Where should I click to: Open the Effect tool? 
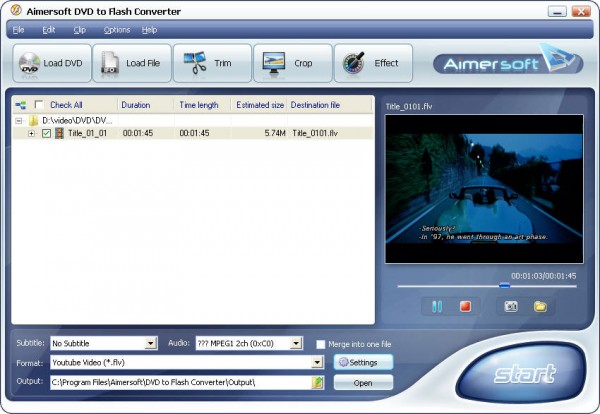pyautogui.click(x=372, y=63)
